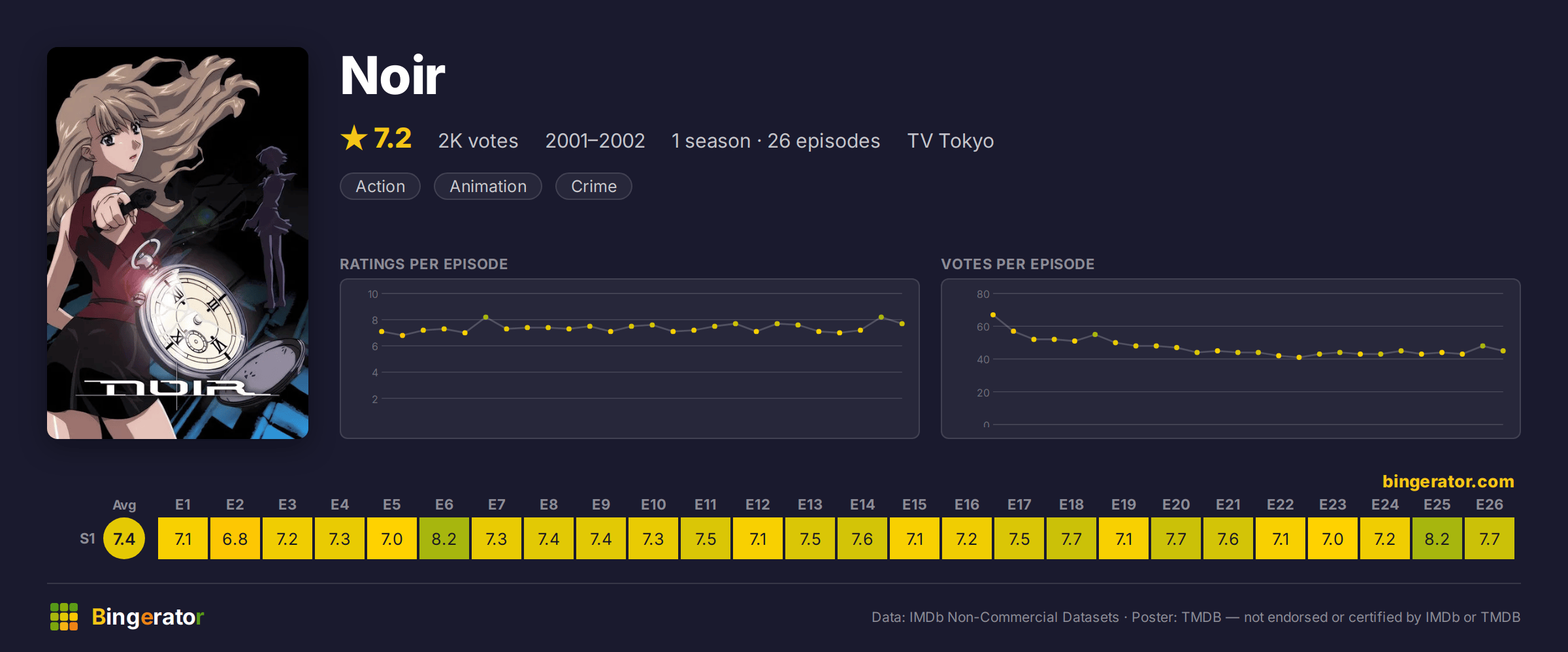This screenshot has height=652, width=1568.
Task: Open the Noir poster thumbnail
Action: pos(178,243)
